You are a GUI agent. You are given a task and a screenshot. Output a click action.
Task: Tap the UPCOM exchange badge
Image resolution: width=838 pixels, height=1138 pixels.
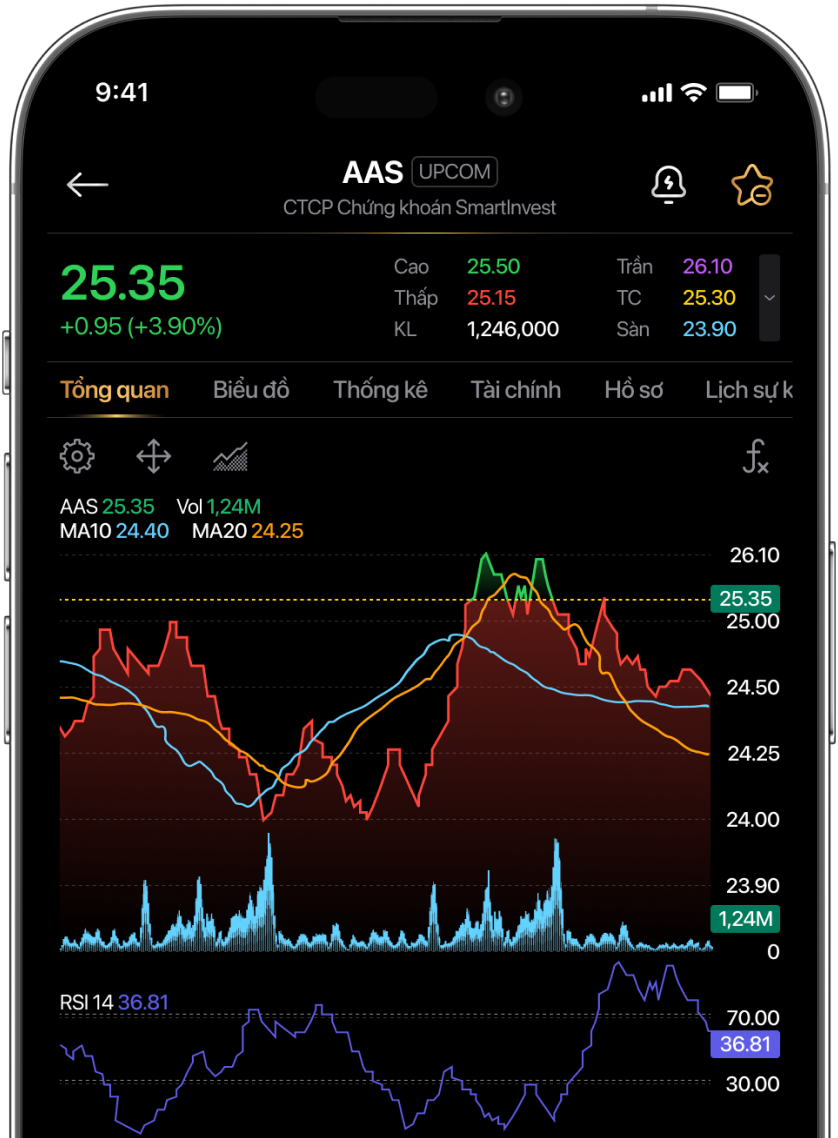454,172
